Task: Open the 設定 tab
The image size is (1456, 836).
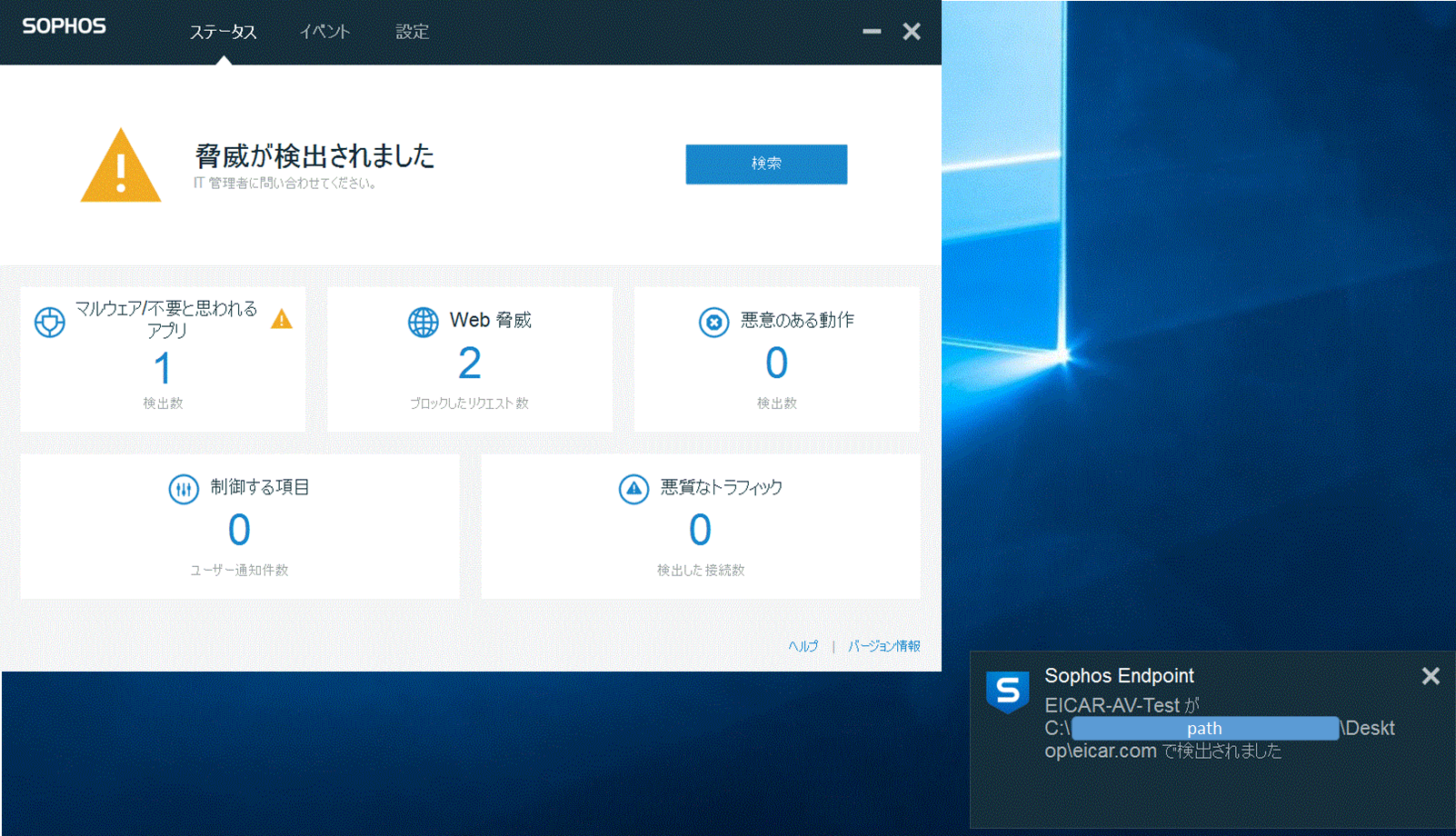Action: tap(412, 32)
